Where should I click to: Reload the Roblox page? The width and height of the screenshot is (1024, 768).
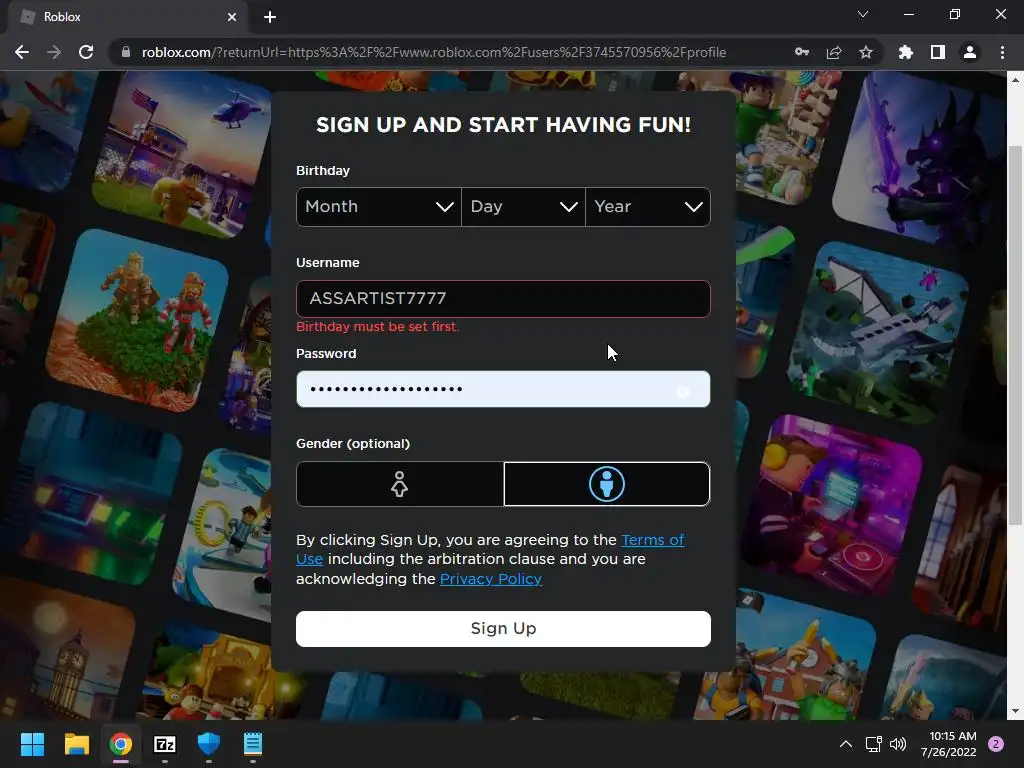coord(86,52)
